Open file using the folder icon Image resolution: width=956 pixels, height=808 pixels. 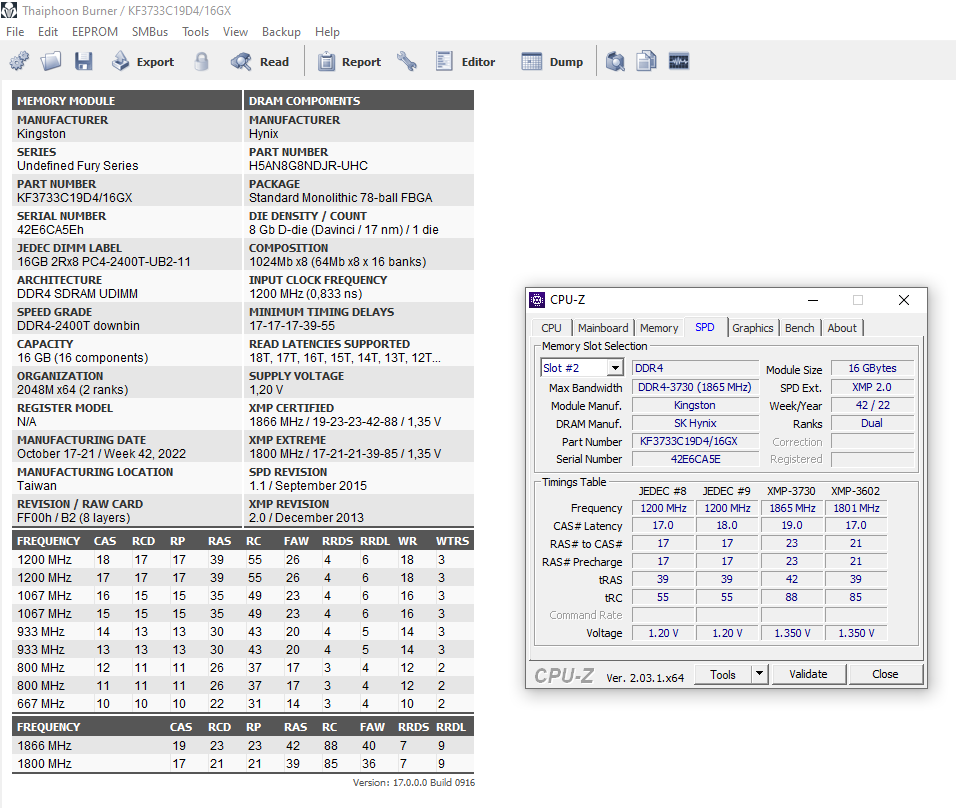(x=51, y=61)
